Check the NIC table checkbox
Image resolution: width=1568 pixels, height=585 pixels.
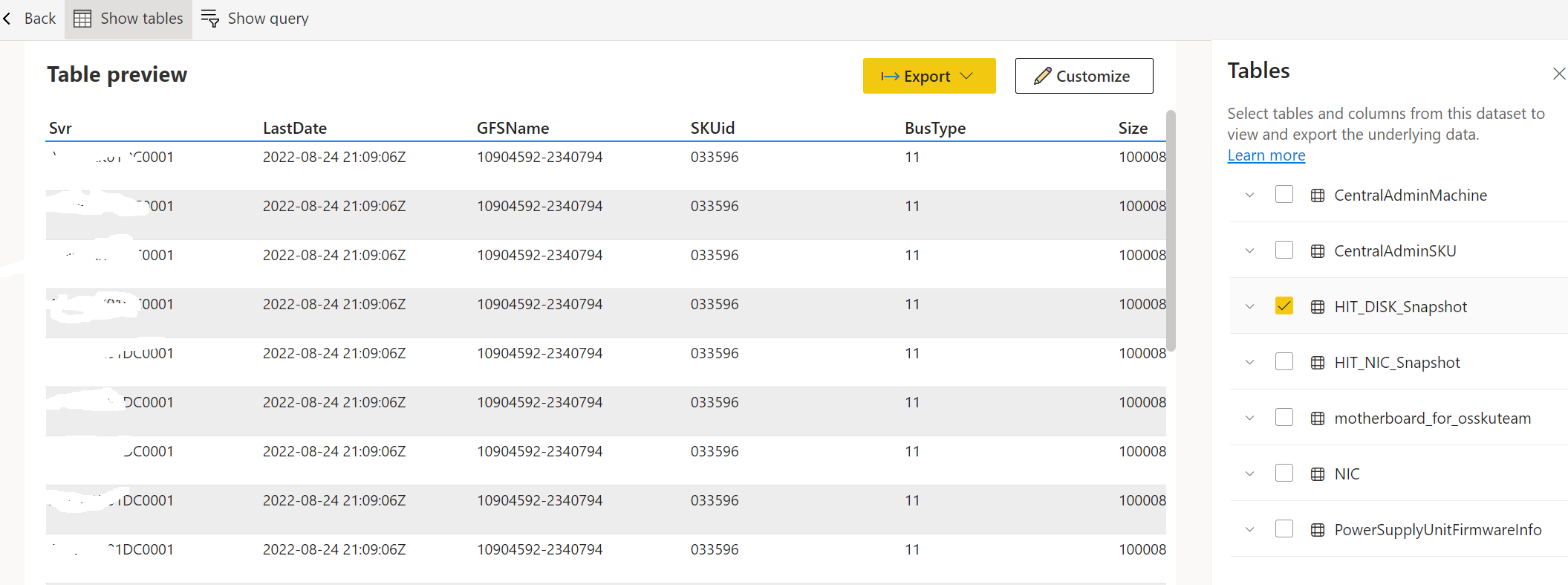(1284, 473)
